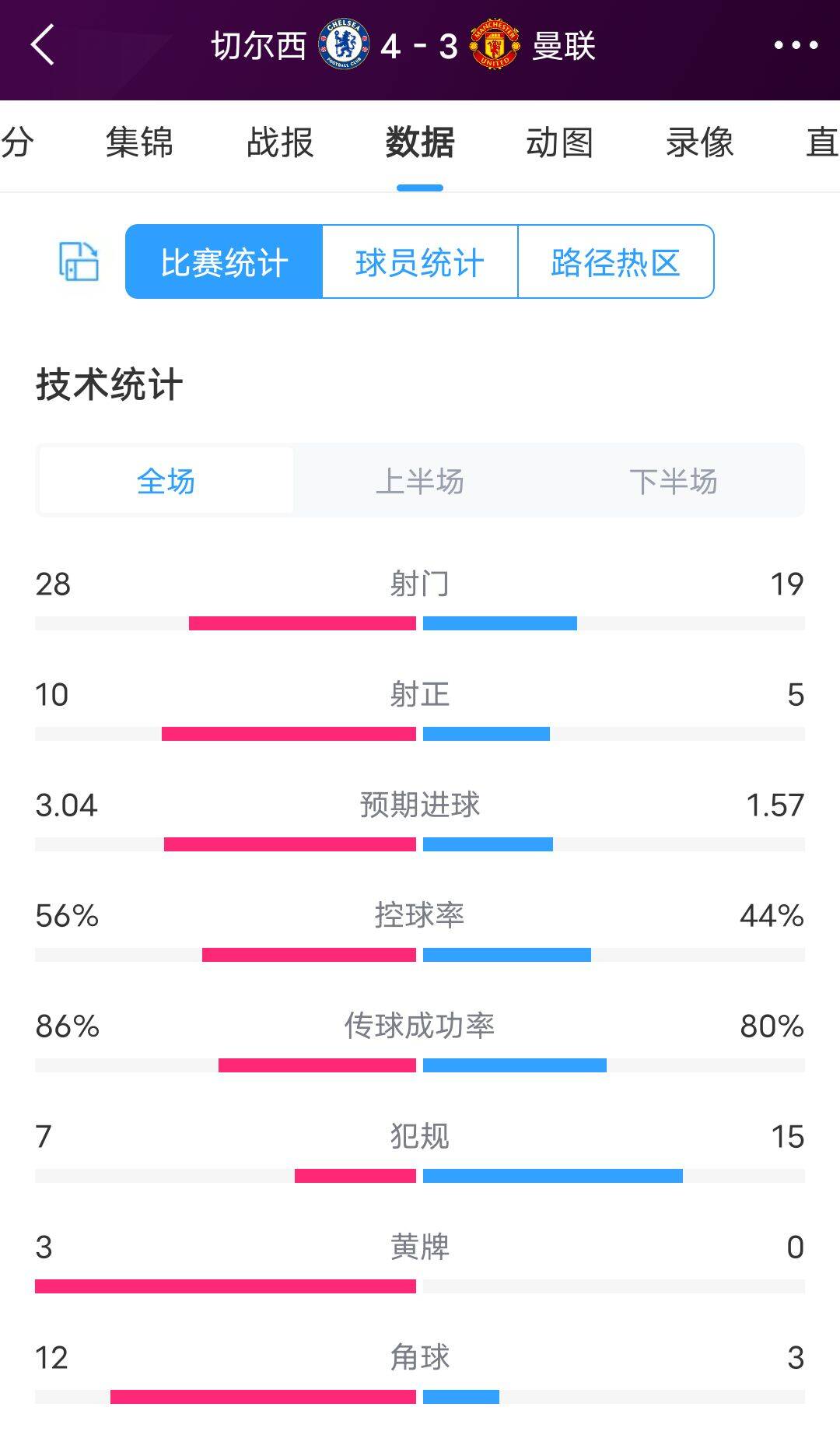This screenshot has width=840, height=1442.
Task: Tap the Manchester United crest
Action: [x=495, y=45]
